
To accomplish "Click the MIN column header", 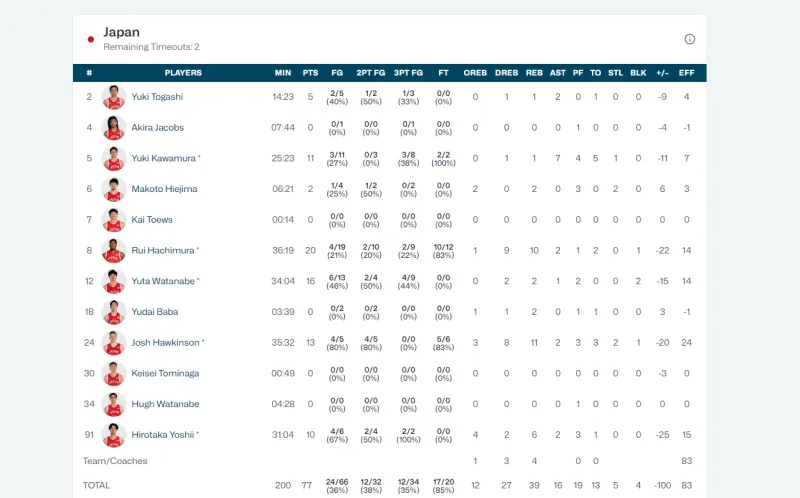I will [x=283, y=73].
